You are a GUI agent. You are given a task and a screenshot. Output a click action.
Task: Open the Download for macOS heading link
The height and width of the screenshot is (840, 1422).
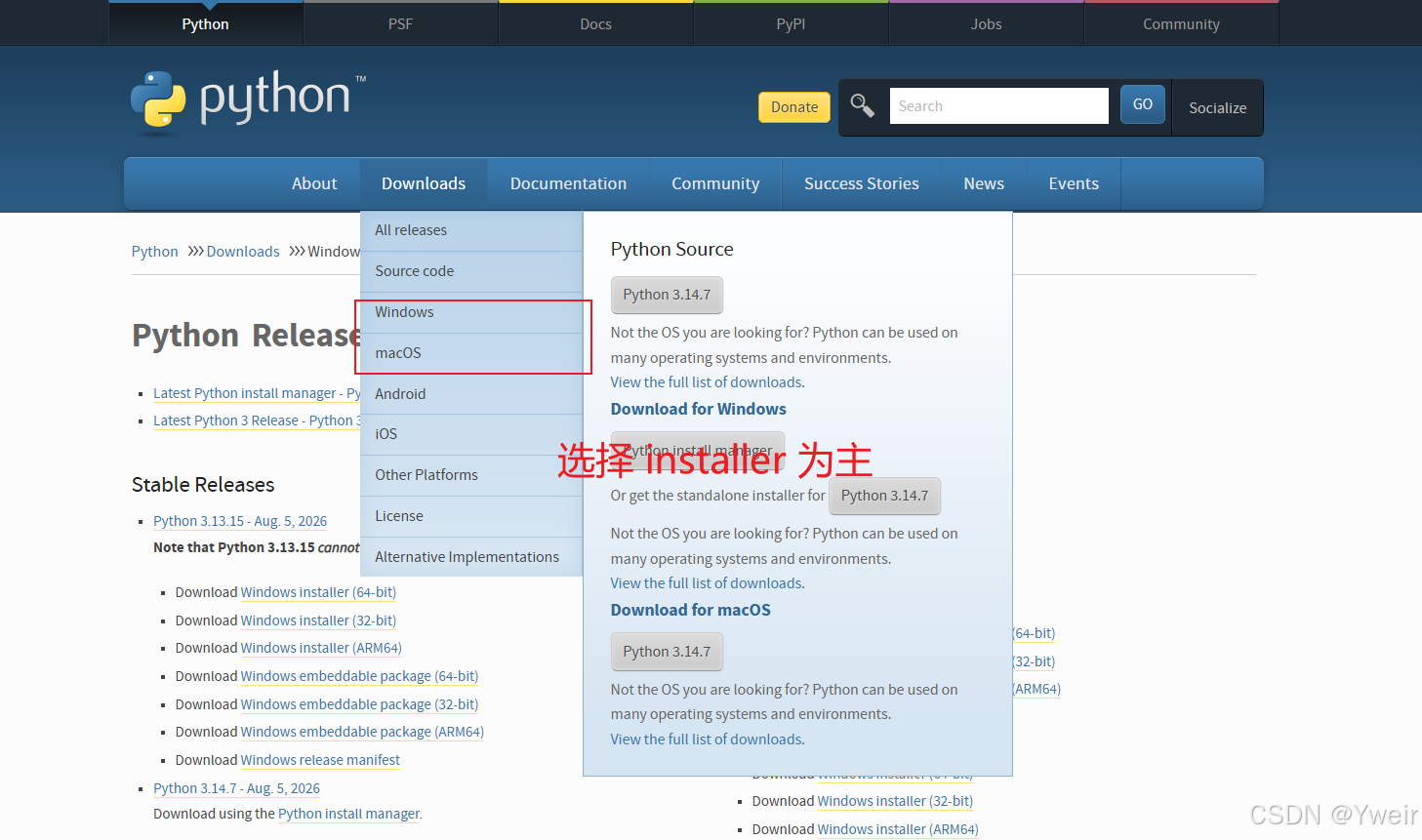pos(690,610)
